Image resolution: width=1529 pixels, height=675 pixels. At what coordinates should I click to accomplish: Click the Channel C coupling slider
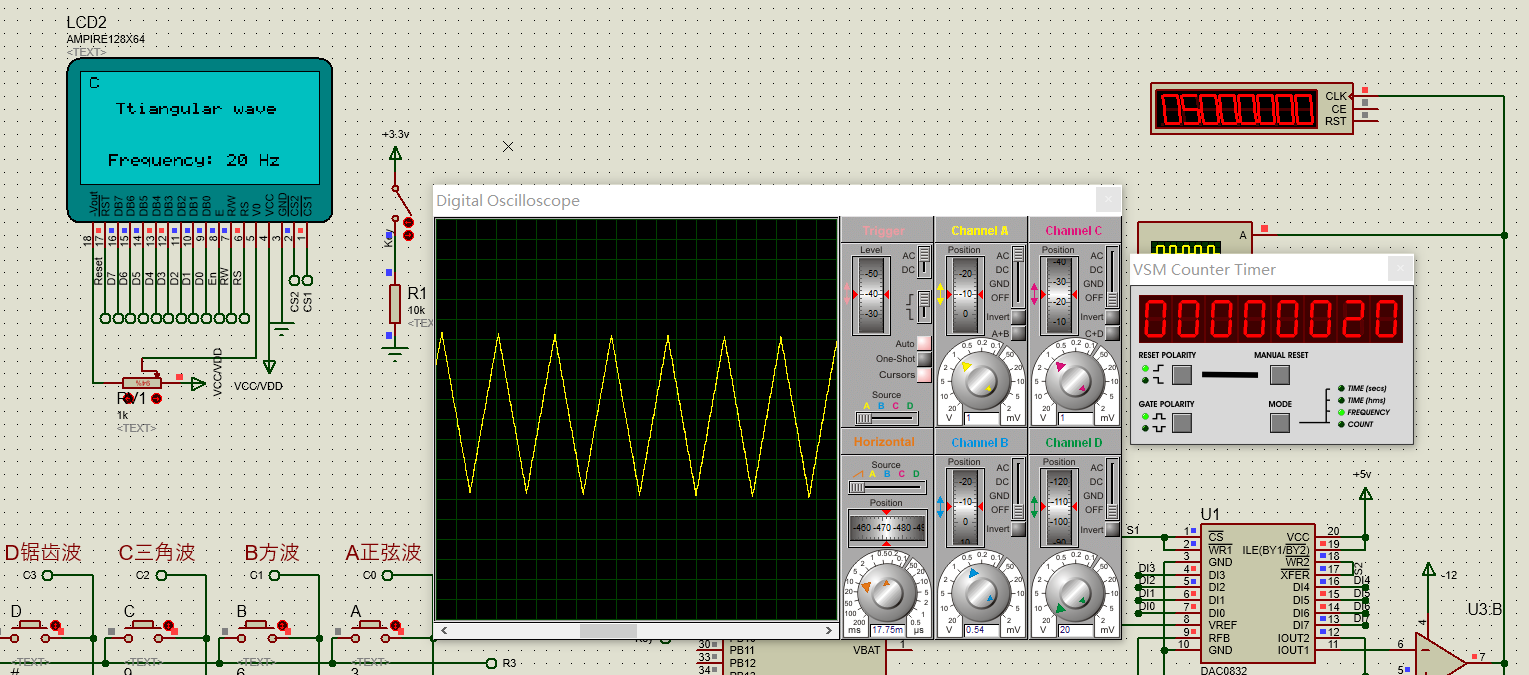tap(1112, 277)
